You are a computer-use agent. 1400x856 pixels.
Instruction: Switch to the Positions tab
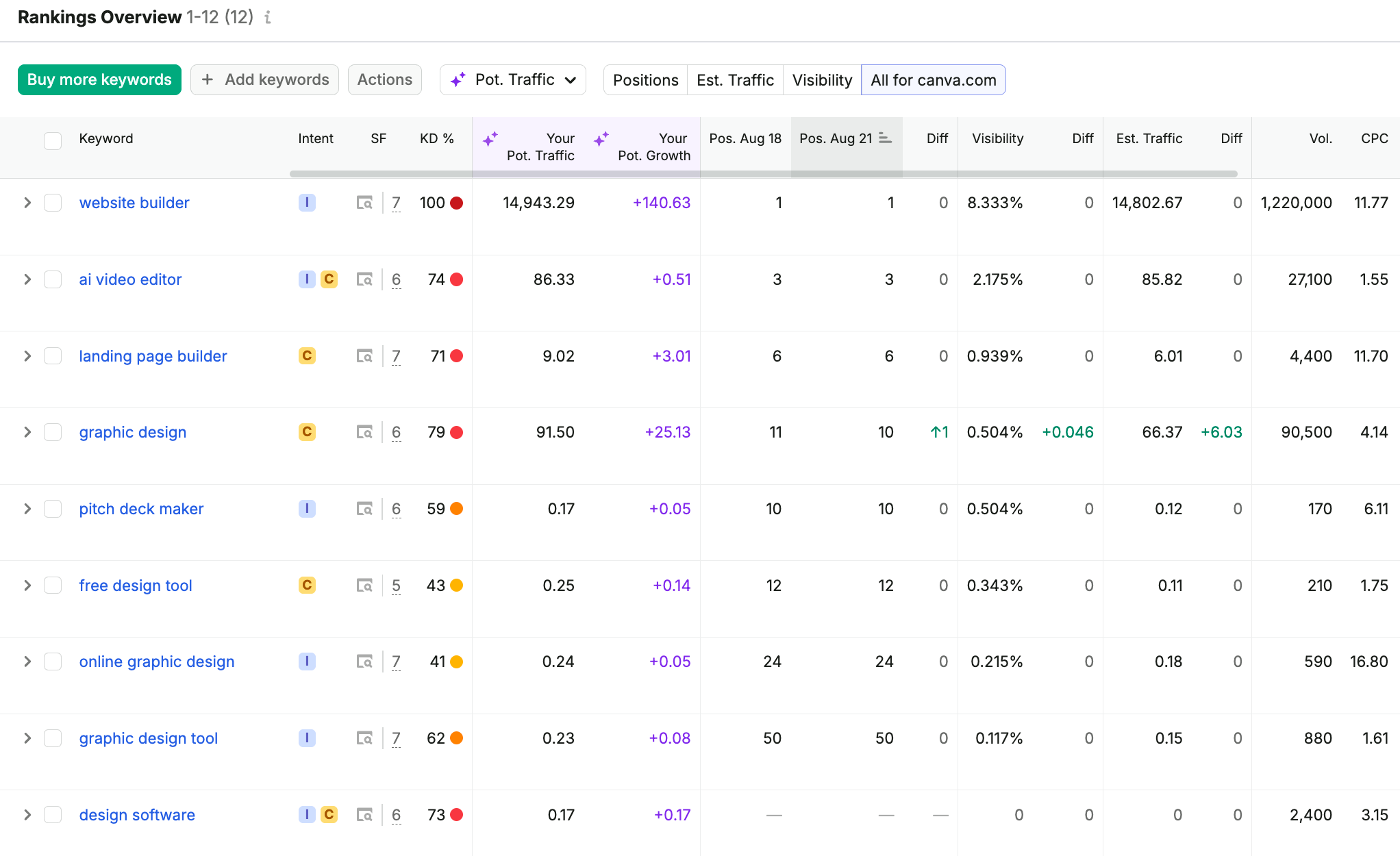point(645,80)
